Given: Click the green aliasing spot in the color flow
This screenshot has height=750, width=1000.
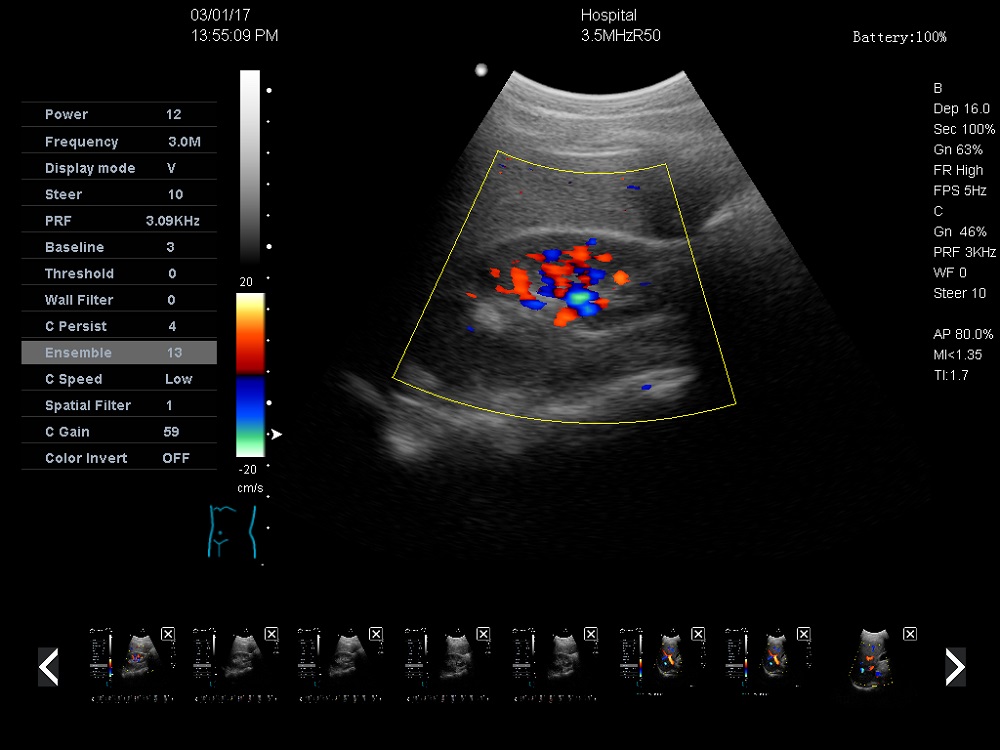Looking at the screenshot, I should pos(578,297).
